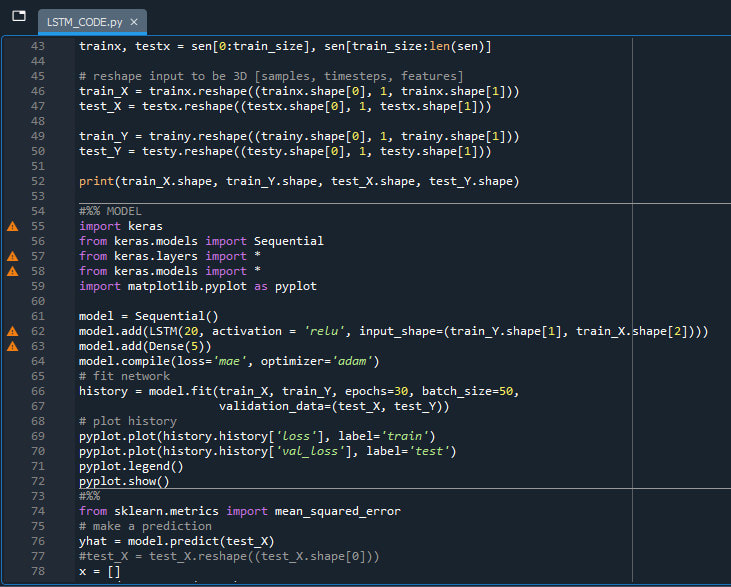
Task: Click line number 61 in gutter
Action: point(38,316)
